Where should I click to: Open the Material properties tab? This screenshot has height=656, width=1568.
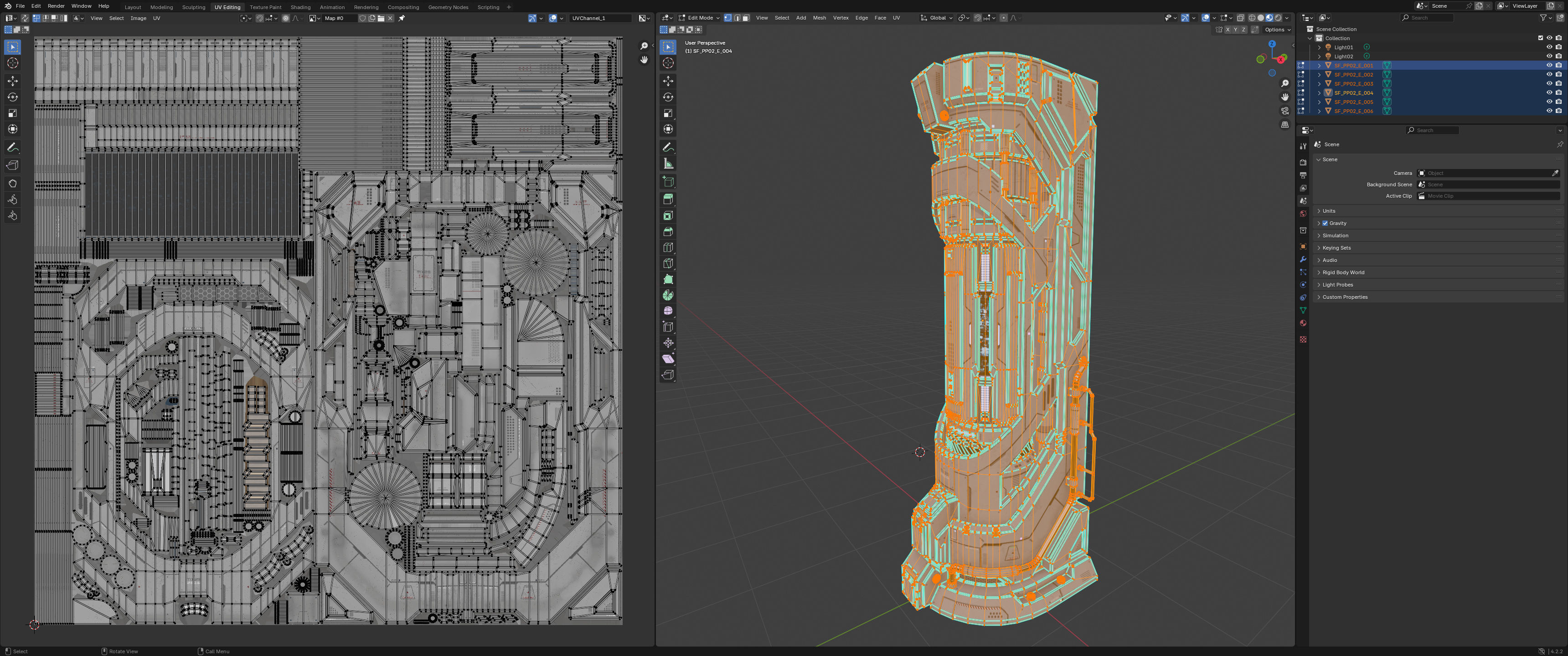[1303, 323]
